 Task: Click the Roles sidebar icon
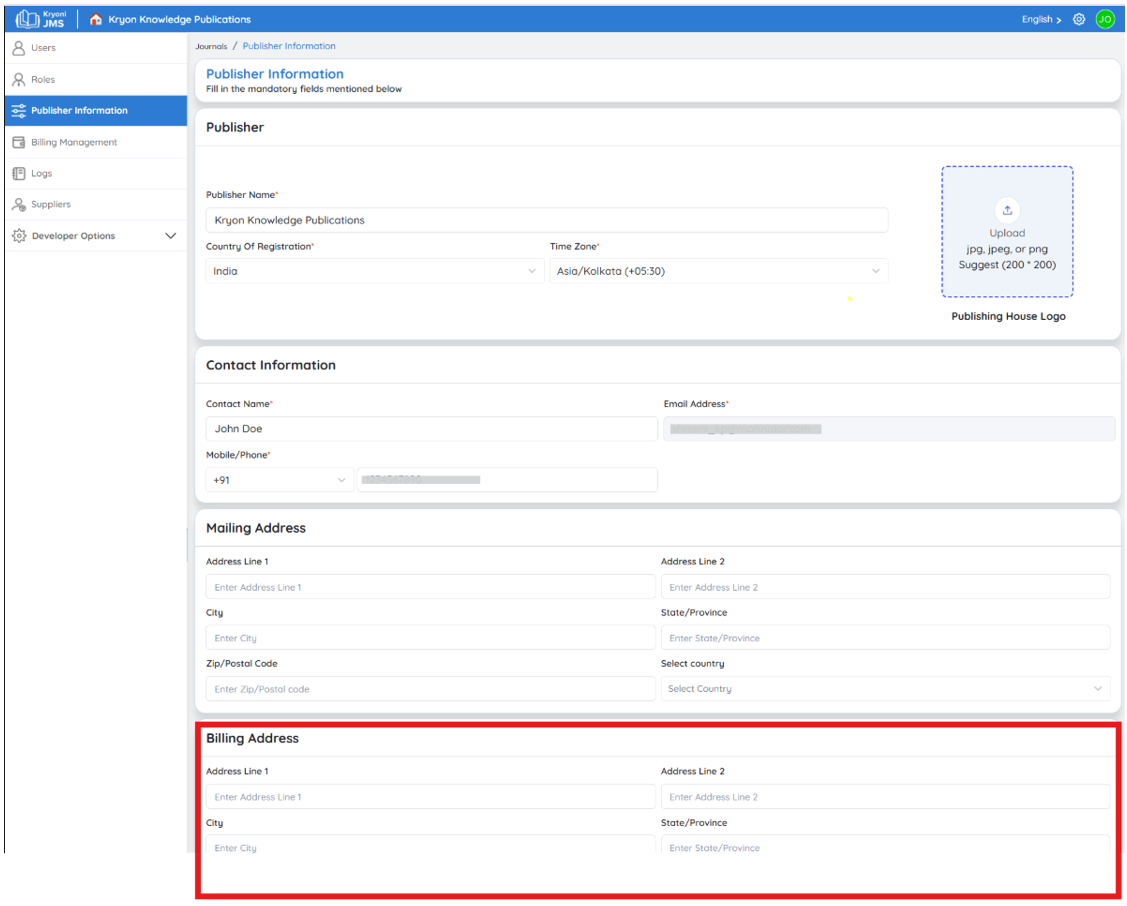click(x=19, y=80)
